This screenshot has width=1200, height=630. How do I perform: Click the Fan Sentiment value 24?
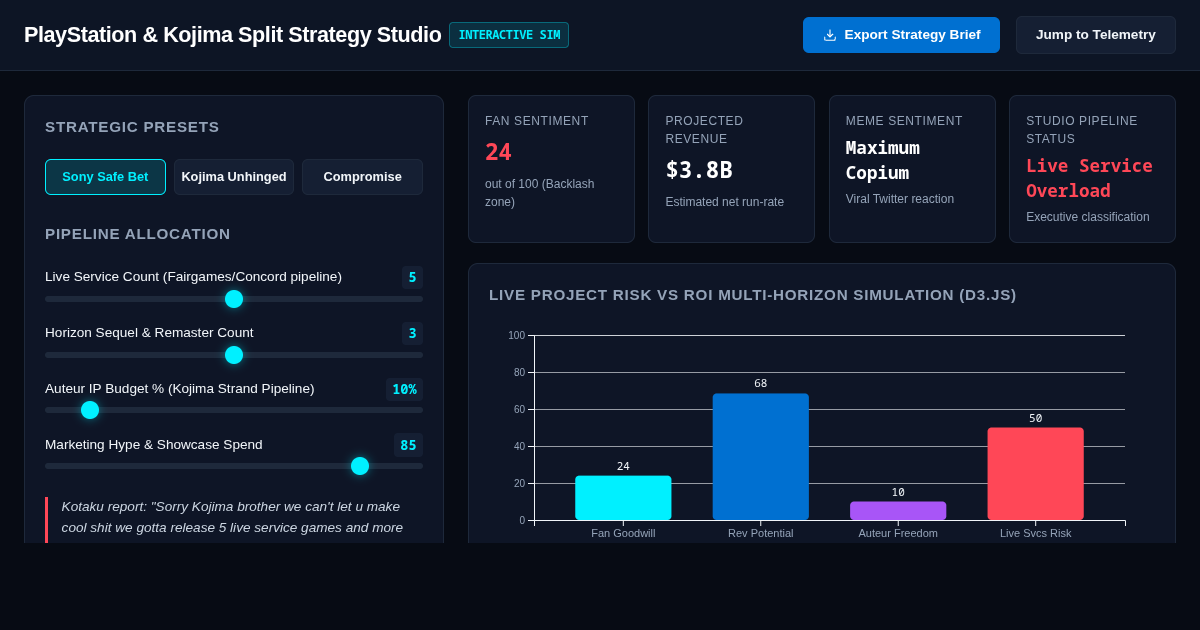pos(498,152)
